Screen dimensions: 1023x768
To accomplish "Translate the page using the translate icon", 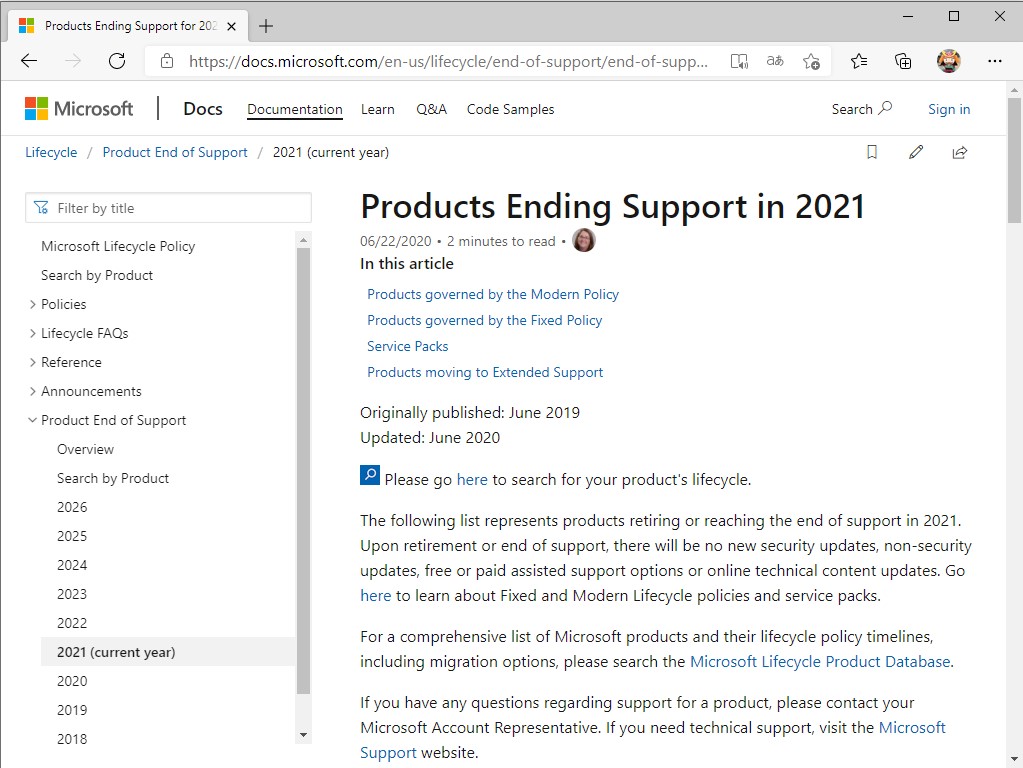I will (774, 61).
